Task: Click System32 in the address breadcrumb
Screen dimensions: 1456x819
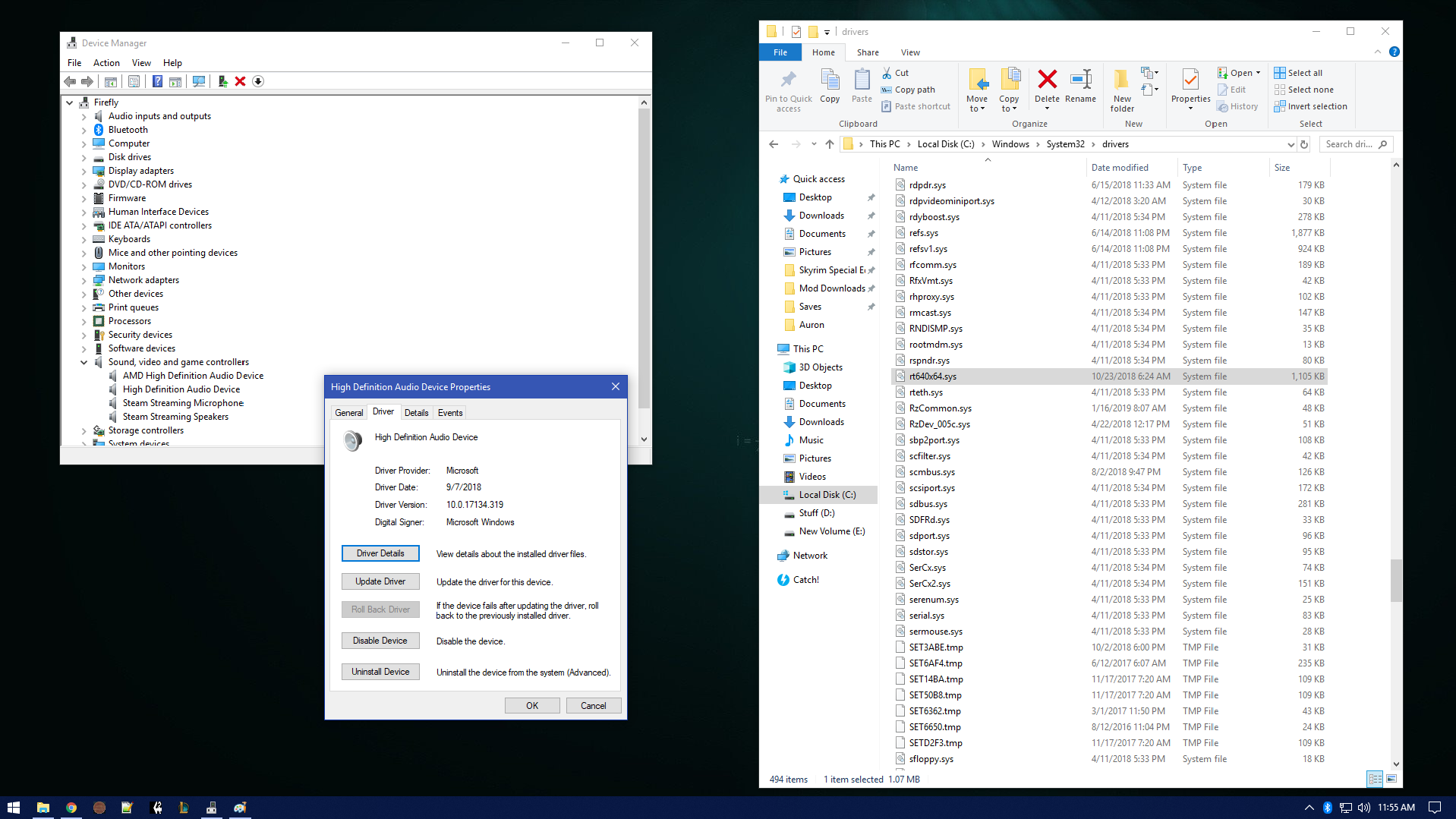Action: click(1065, 144)
